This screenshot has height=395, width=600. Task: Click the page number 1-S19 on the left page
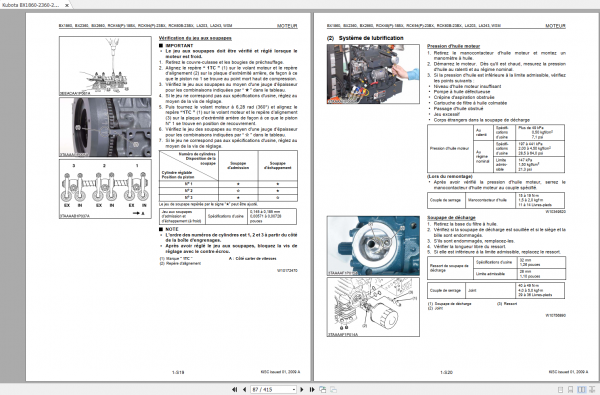click(x=178, y=372)
